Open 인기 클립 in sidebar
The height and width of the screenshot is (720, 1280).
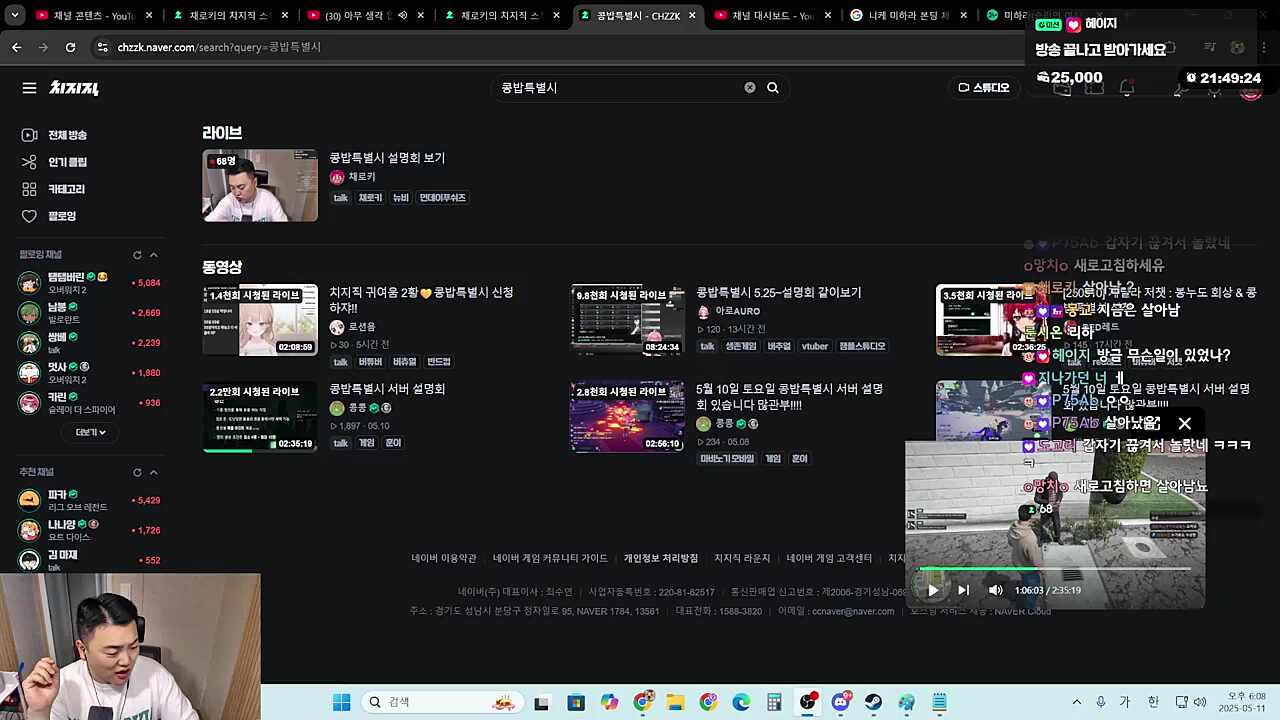click(x=67, y=162)
